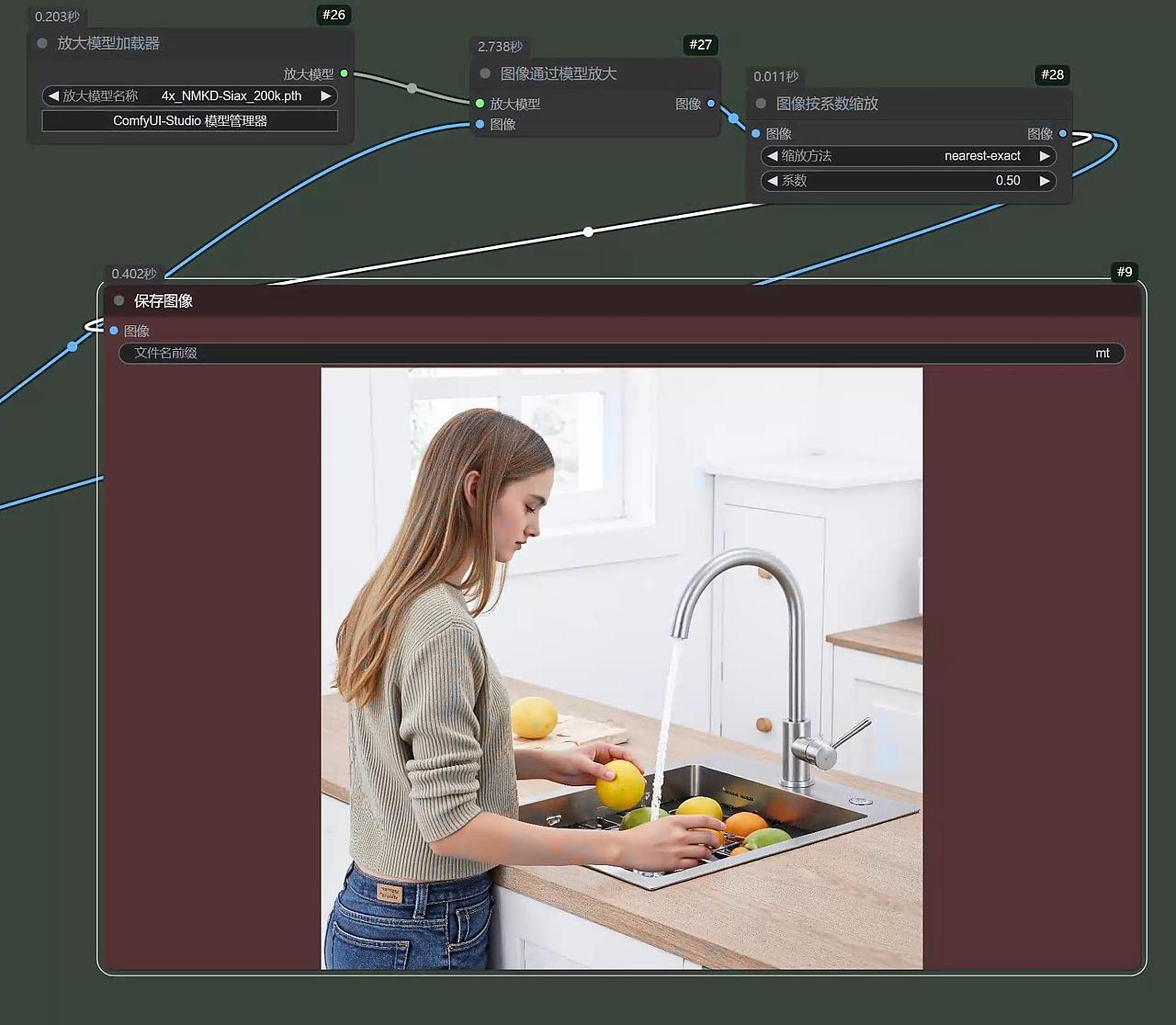Decrease 系数 with its left arrow
The height and width of the screenshot is (1025, 1176).
tap(773, 181)
